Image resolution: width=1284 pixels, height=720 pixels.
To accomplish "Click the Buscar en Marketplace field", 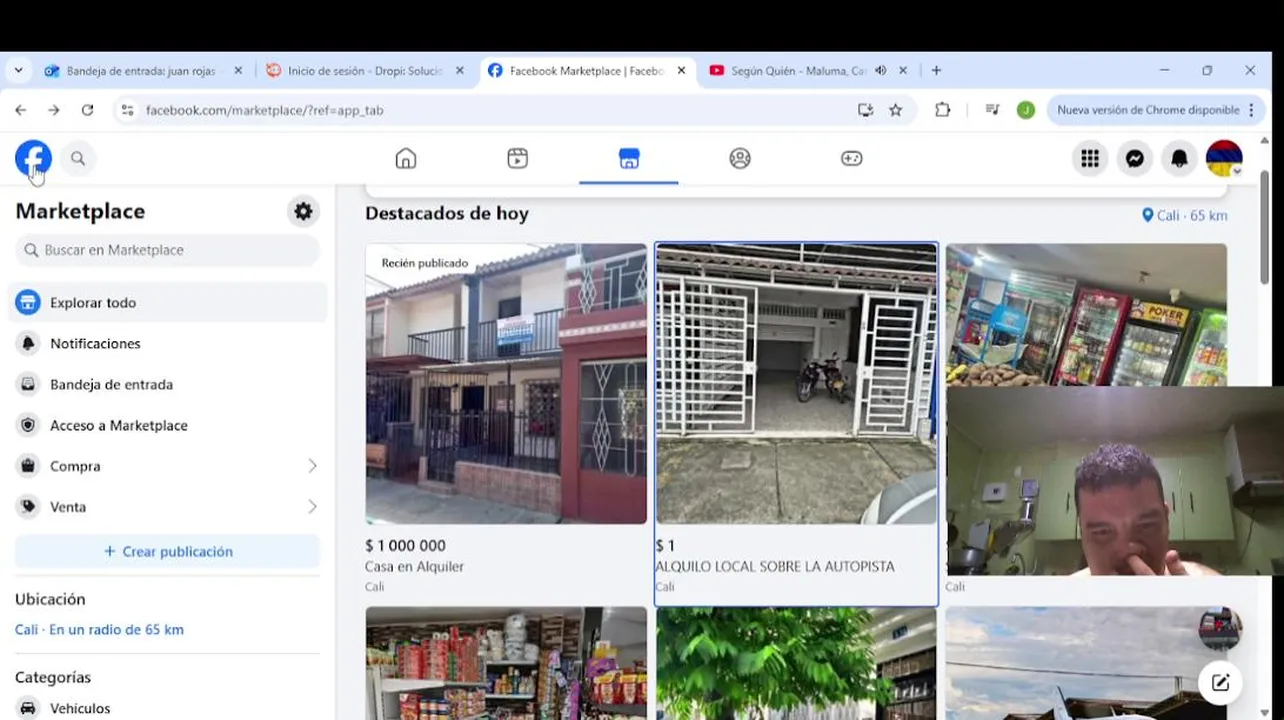I will tap(167, 250).
